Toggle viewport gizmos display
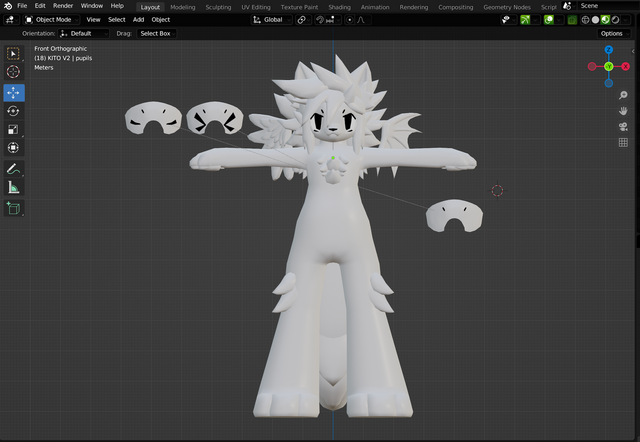The width and height of the screenshot is (640, 442). pos(525,20)
